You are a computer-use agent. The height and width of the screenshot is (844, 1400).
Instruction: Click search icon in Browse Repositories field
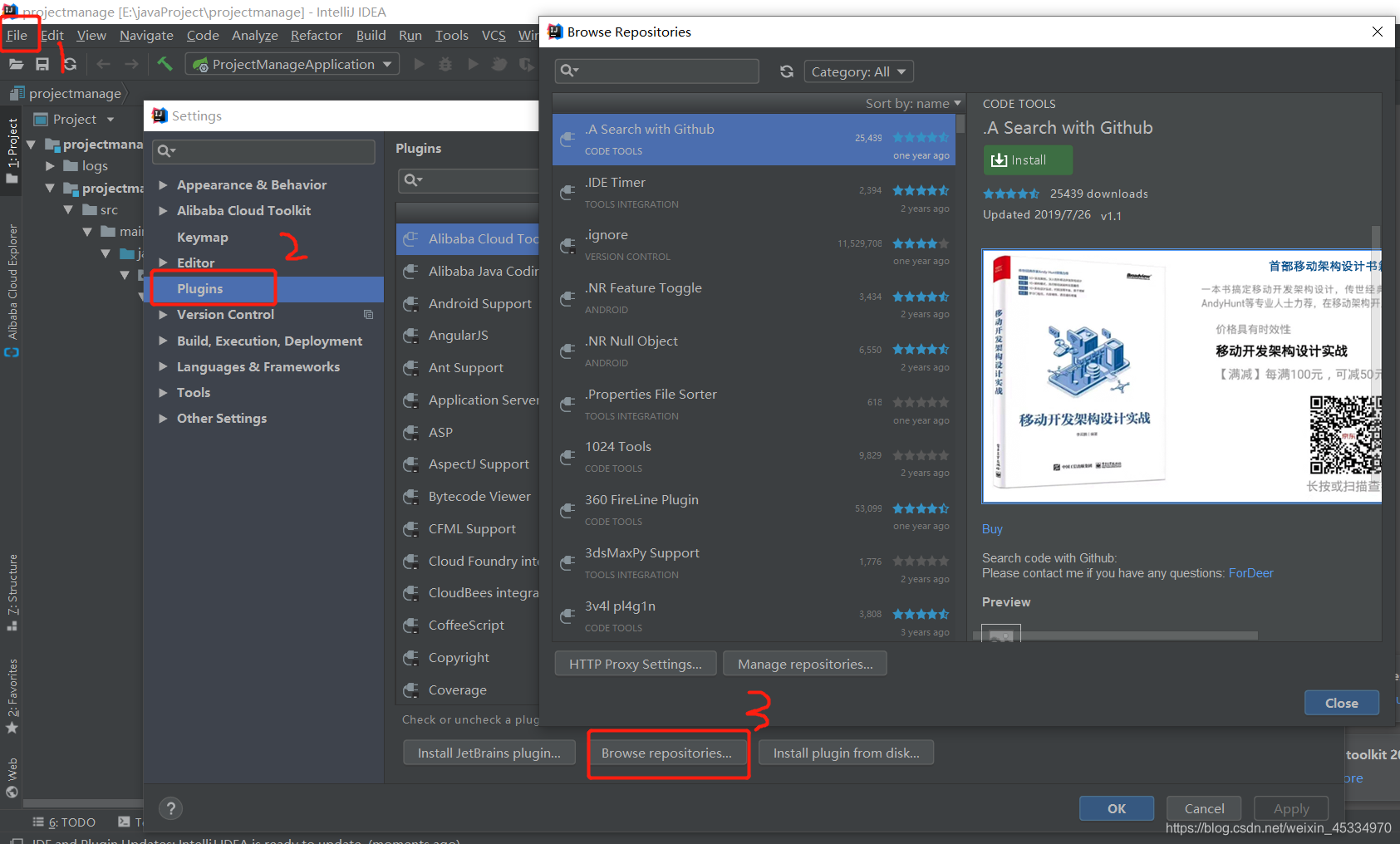pyautogui.click(x=569, y=71)
